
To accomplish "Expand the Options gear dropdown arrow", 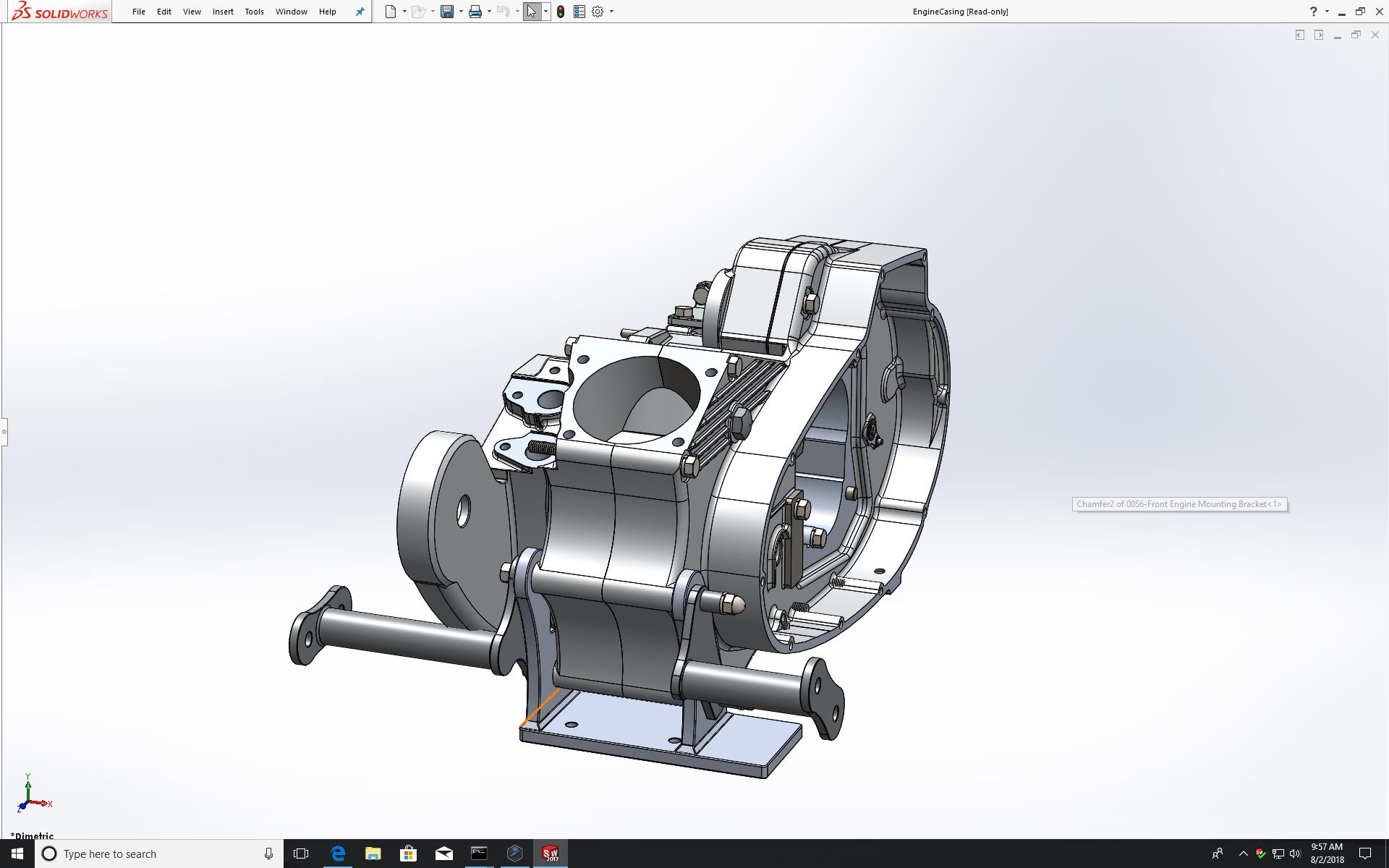I will tap(611, 12).
